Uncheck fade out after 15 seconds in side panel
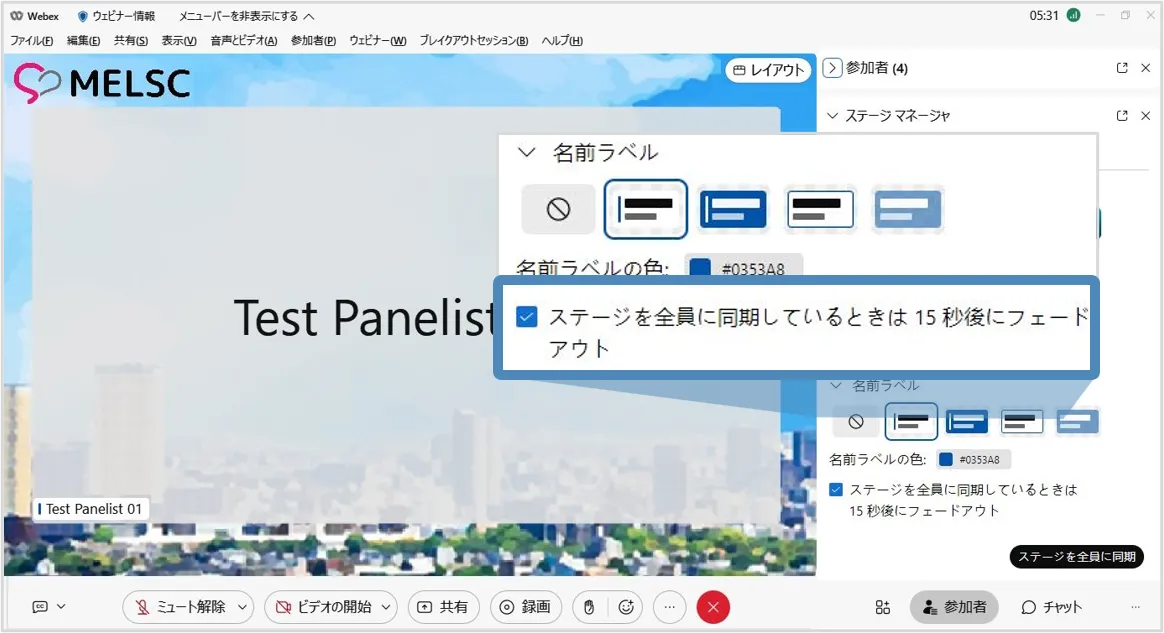Image resolution: width=1164 pixels, height=633 pixels. pyautogui.click(x=836, y=490)
